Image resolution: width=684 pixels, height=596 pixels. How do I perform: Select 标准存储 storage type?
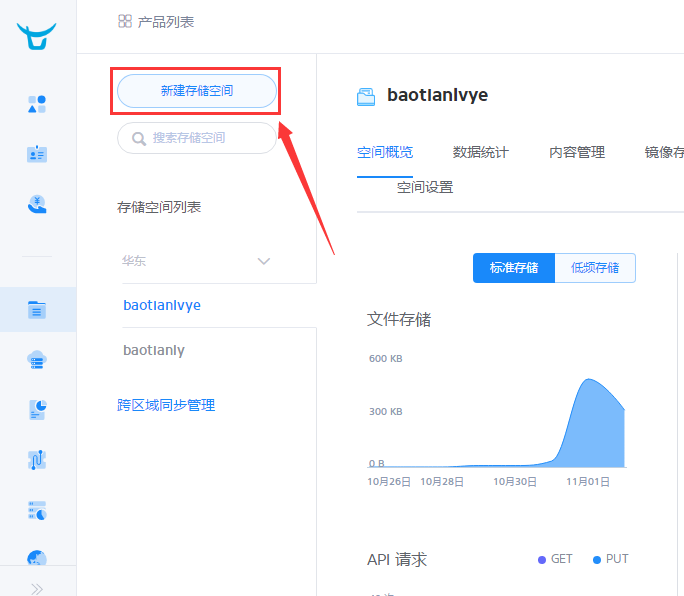coord(514,268)
